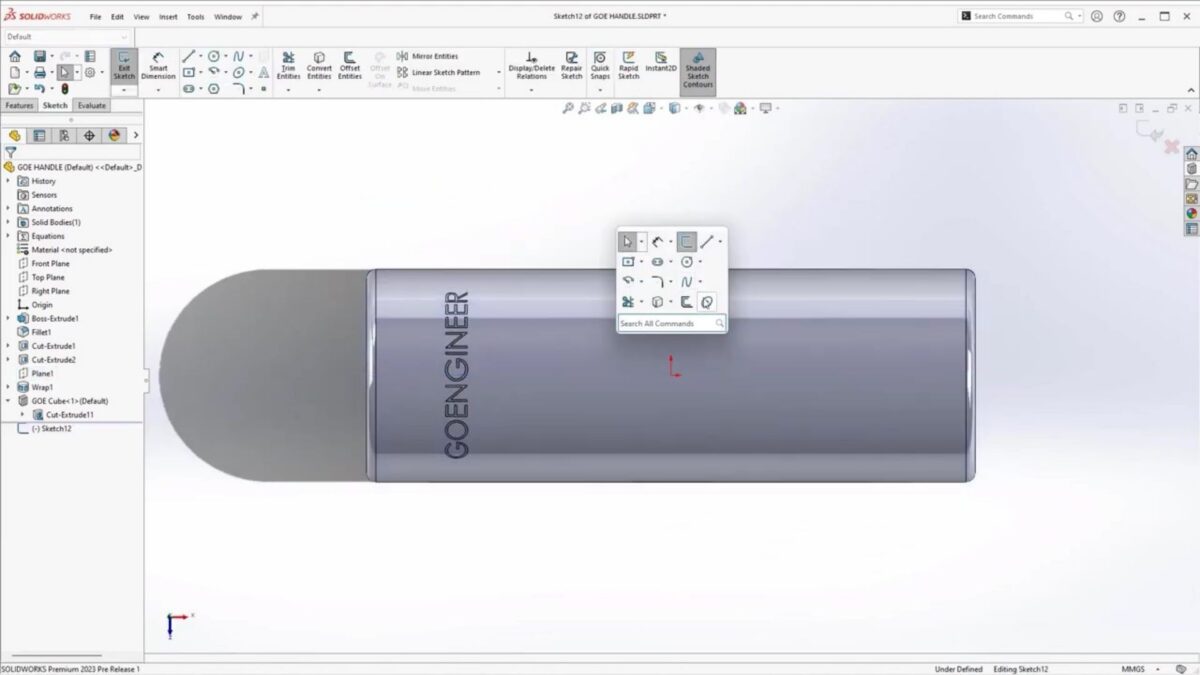Select the Trim Entities tool
Image resolution: width=1200 pixels, height=675 pixels.
(x=288, y=66)
